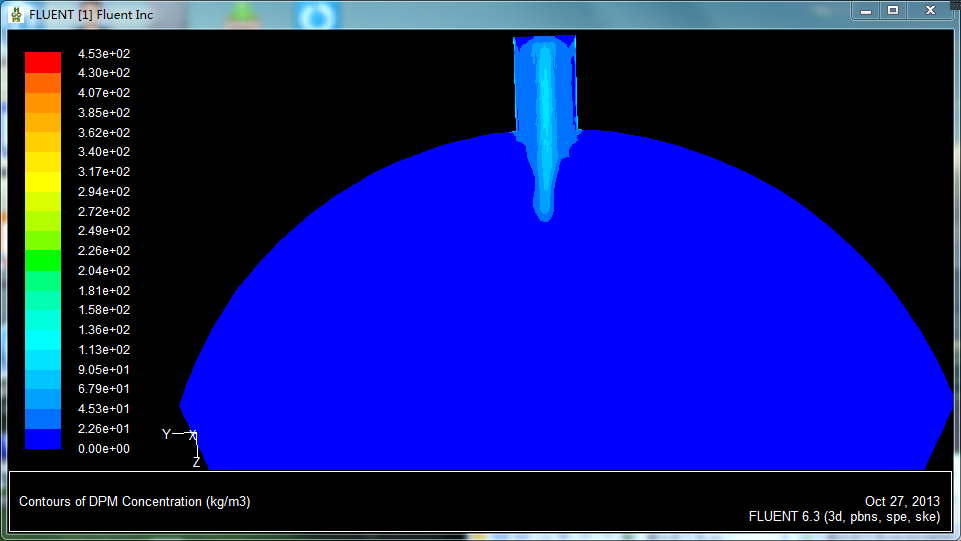Viewport: 961px width, 541px height.
Task: Click the 2.94e+02 legend value
Action: [x=104, y=192]
